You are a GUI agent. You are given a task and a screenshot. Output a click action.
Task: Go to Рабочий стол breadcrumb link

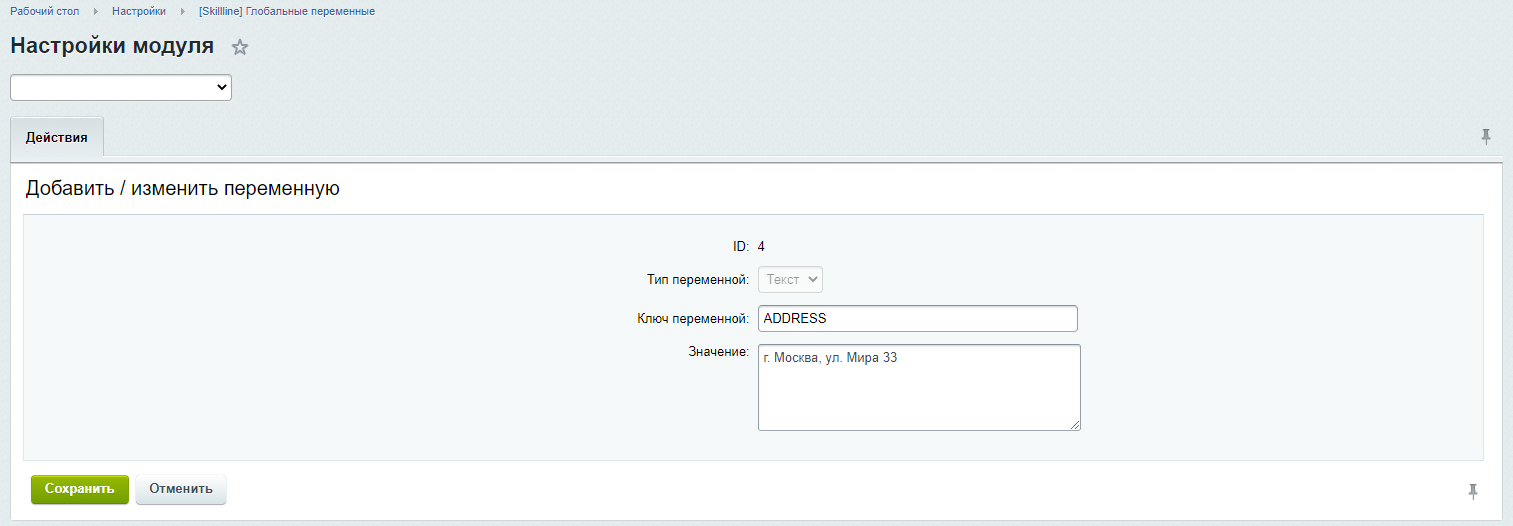[x=45, y=11]
